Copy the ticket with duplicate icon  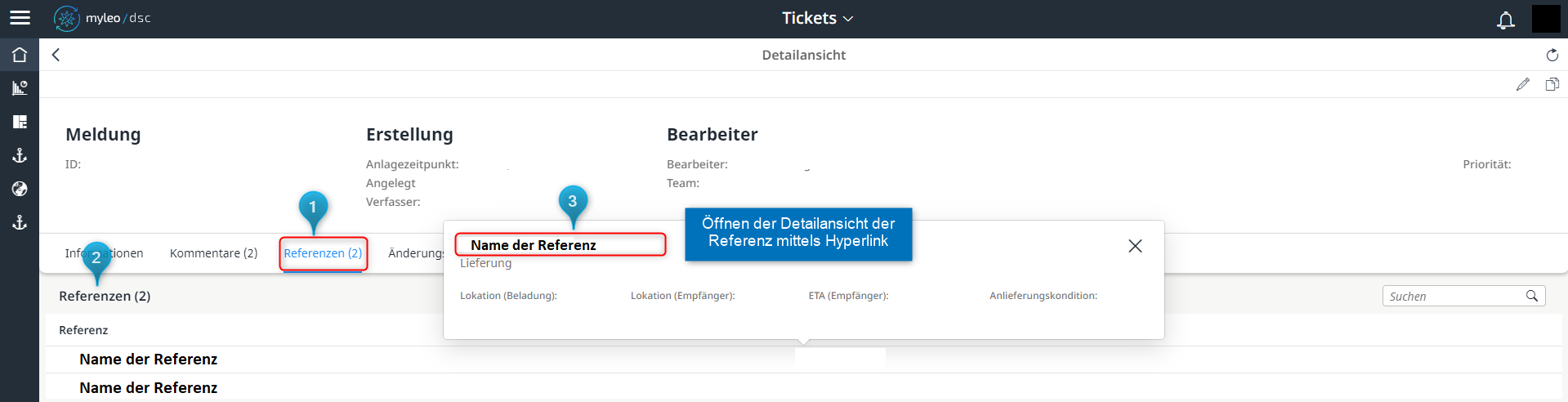[1552, 84]
